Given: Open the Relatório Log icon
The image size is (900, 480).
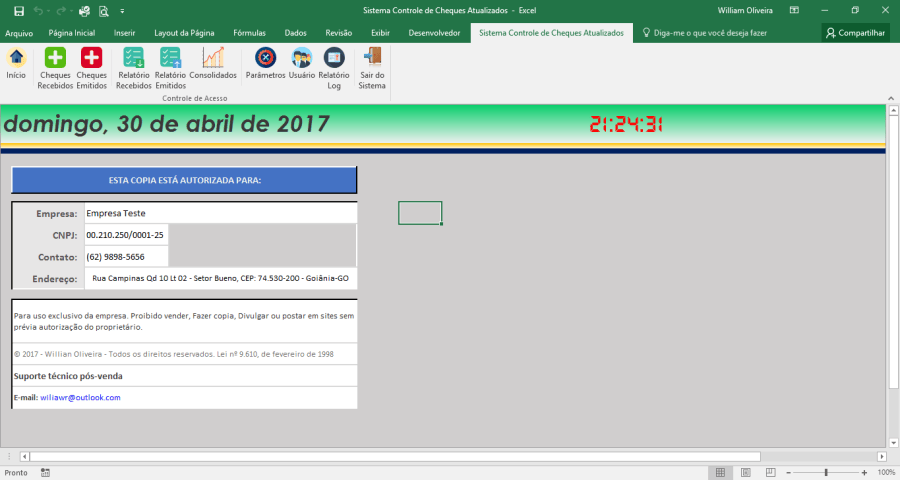Looking at the screenshot, I should (x=334, y=57).
